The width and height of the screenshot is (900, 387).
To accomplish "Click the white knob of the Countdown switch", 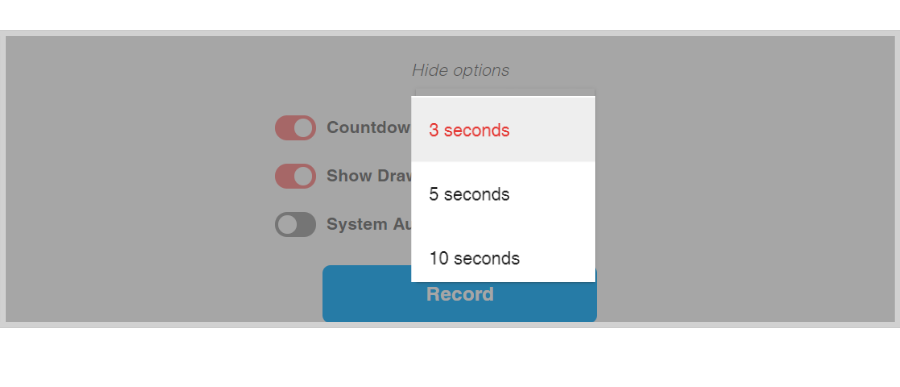I will [304, 127].
